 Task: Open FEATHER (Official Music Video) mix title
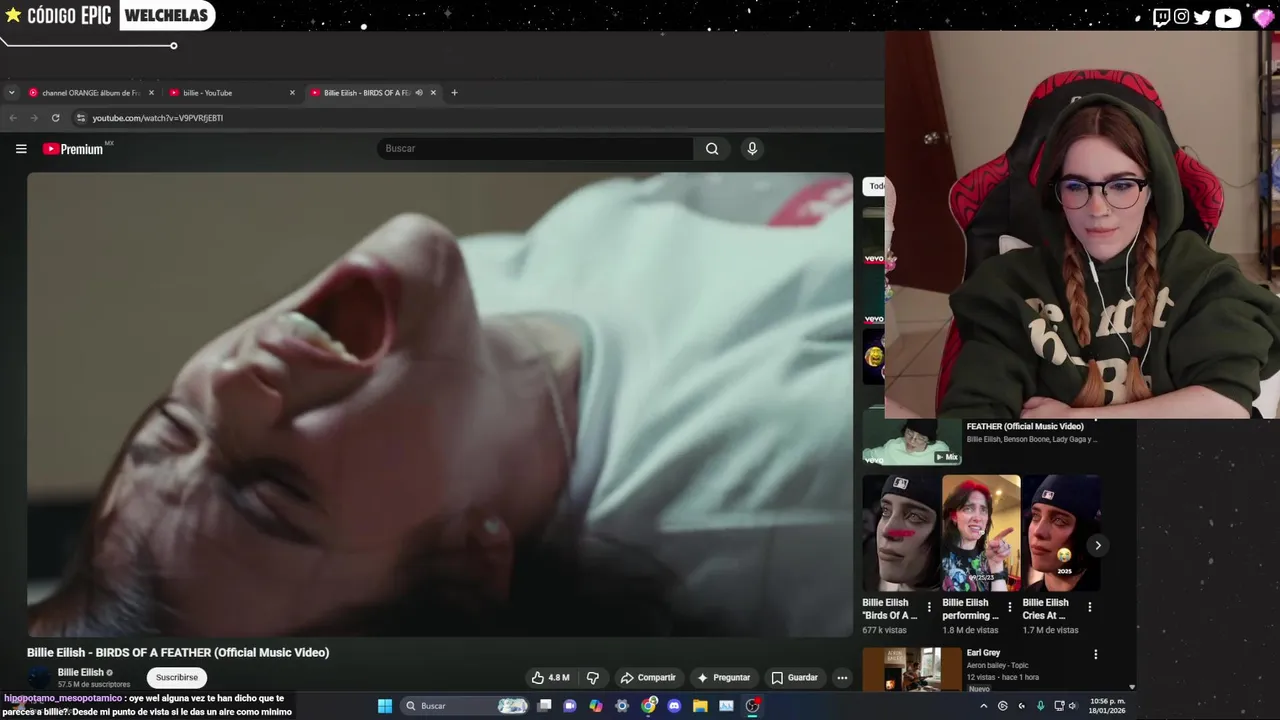tap(1025, 427)
